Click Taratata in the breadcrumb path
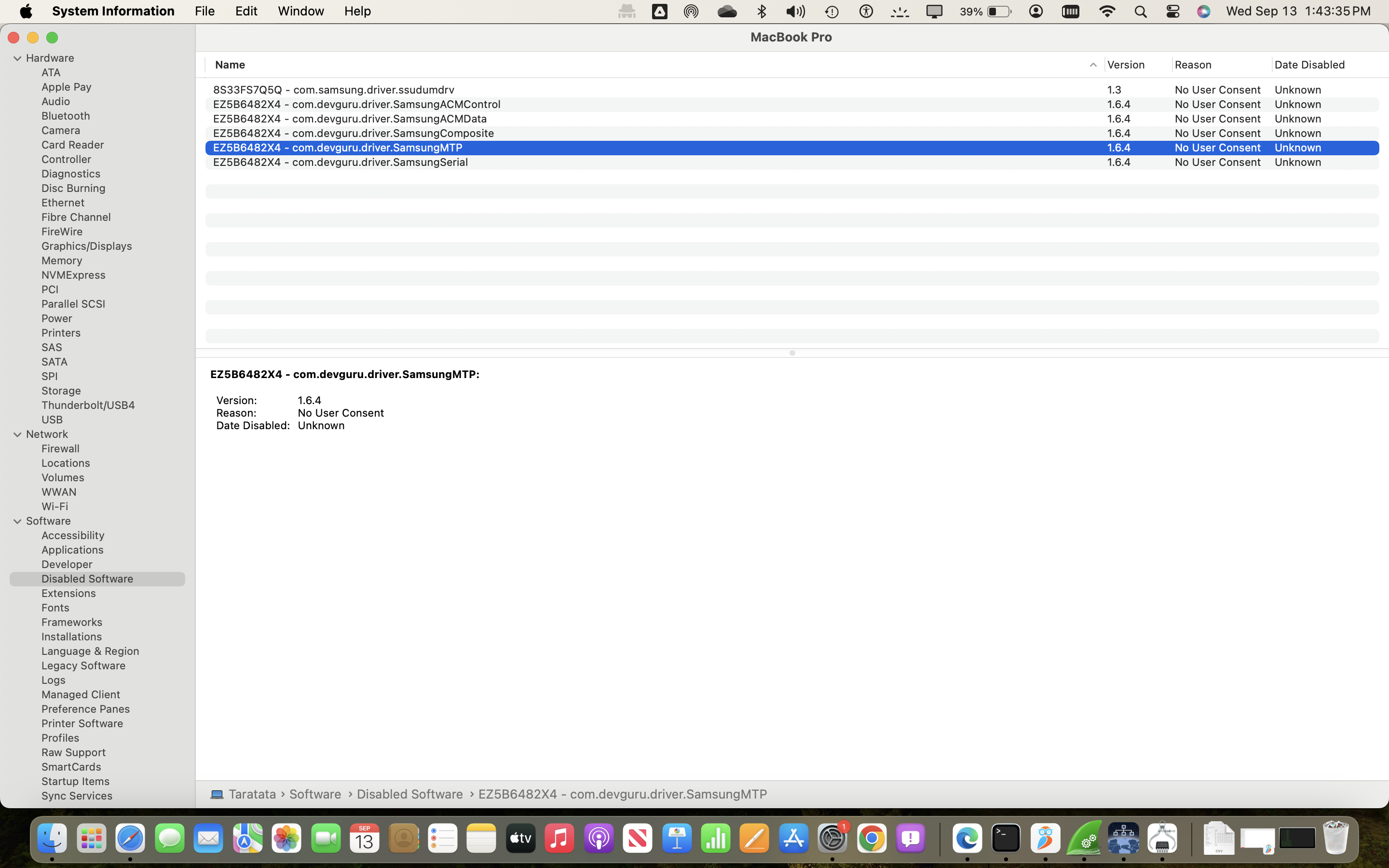The width and height of the screenshot is (1389, 868). coord(253,794)
